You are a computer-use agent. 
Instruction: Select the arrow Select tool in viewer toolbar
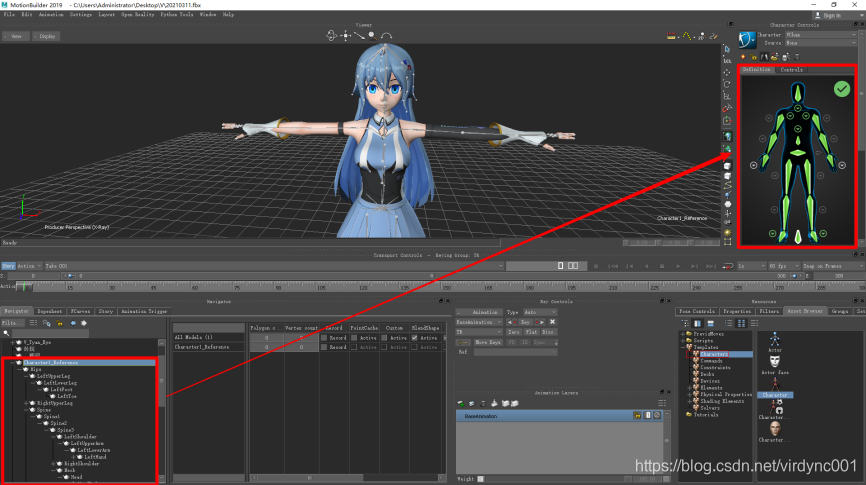pos(727,49)
